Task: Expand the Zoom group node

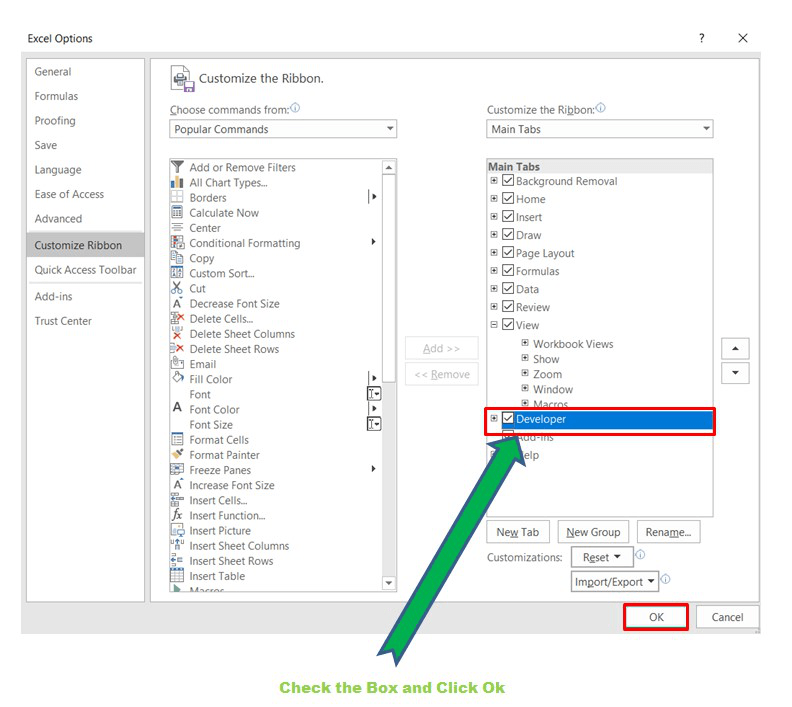Action: (x=525, y=373)
